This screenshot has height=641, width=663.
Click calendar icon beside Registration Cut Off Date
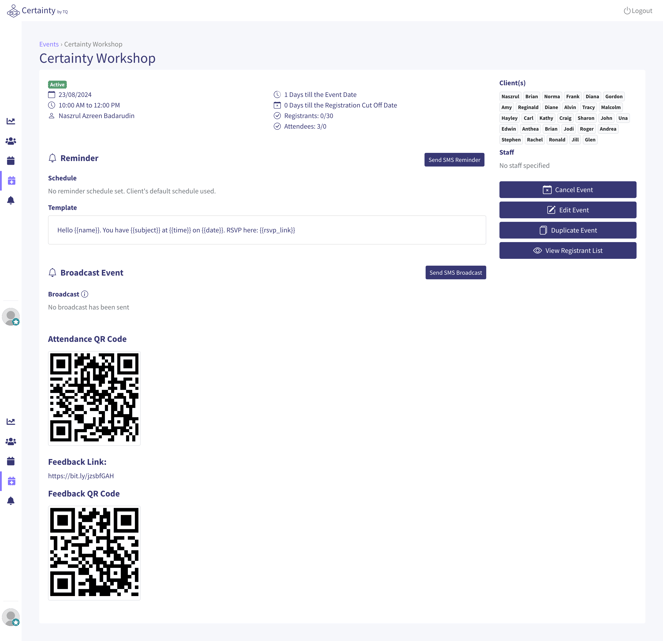[x=277, y=105]
